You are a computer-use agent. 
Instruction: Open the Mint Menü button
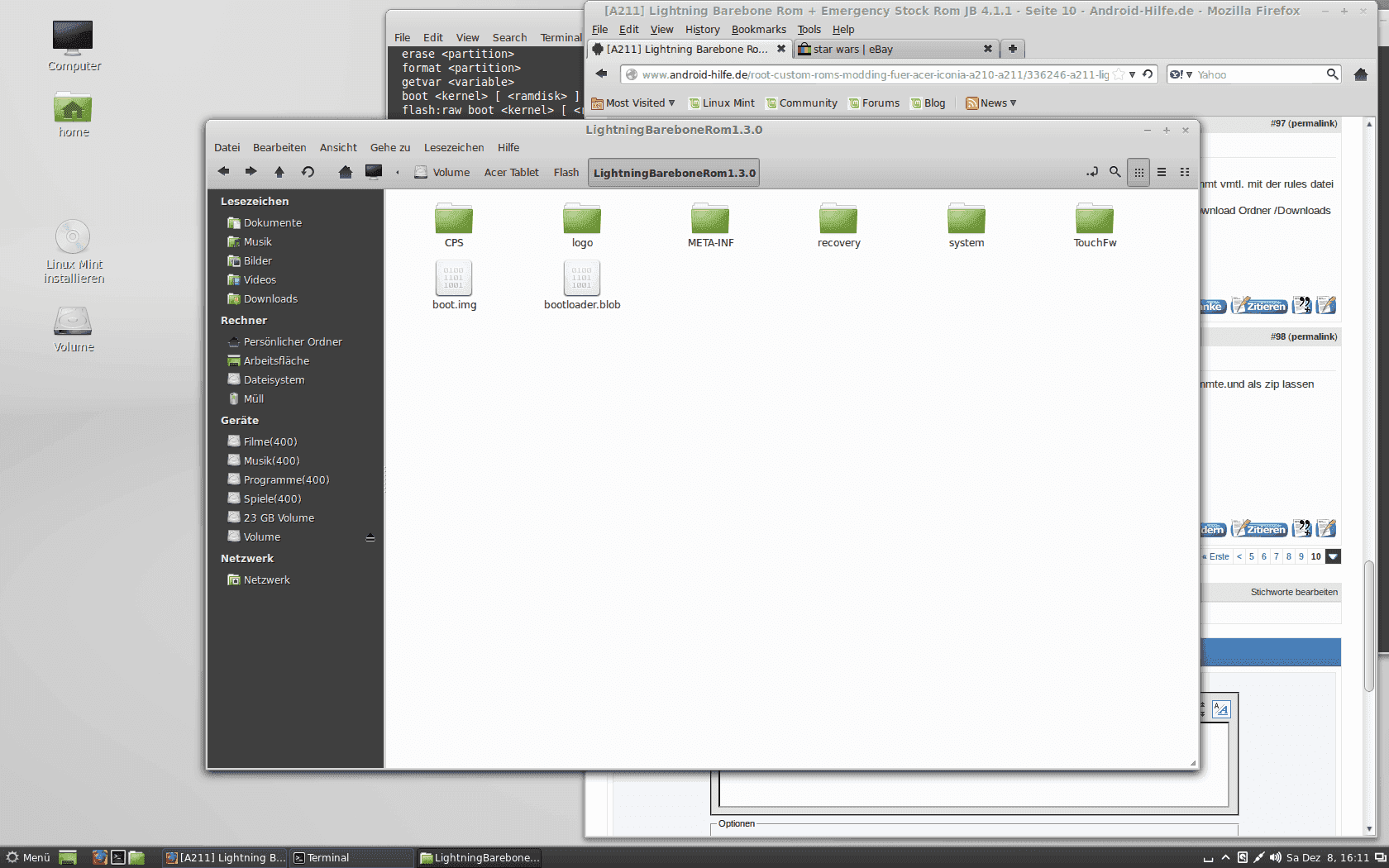point(27,857)
